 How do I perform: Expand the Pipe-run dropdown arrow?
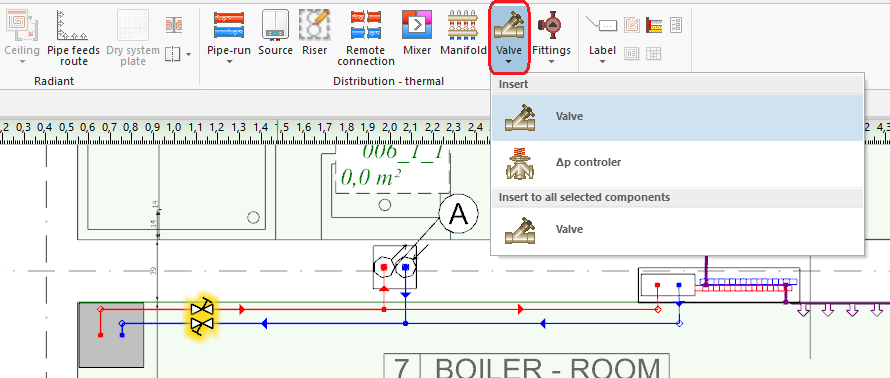[229, 61]
